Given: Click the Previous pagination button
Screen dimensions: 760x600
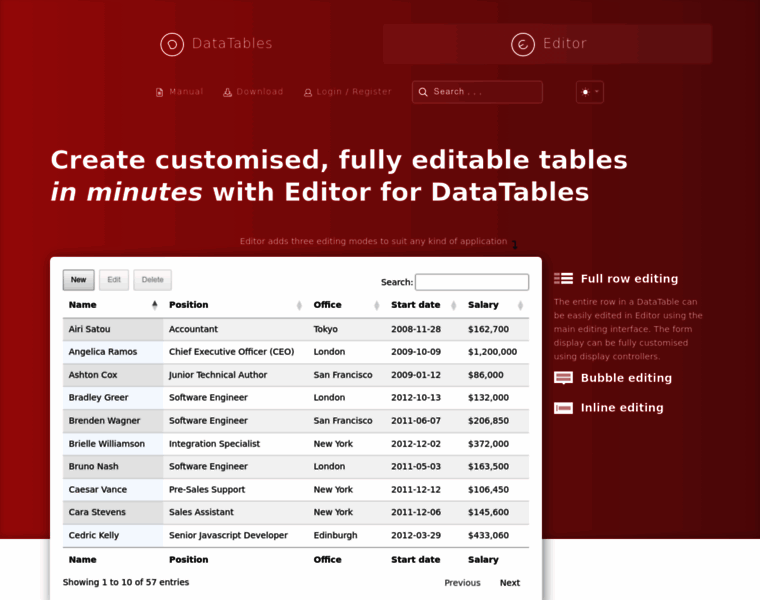Looking at the screenshot, I should pyautogui.click(x=462, y=583).
